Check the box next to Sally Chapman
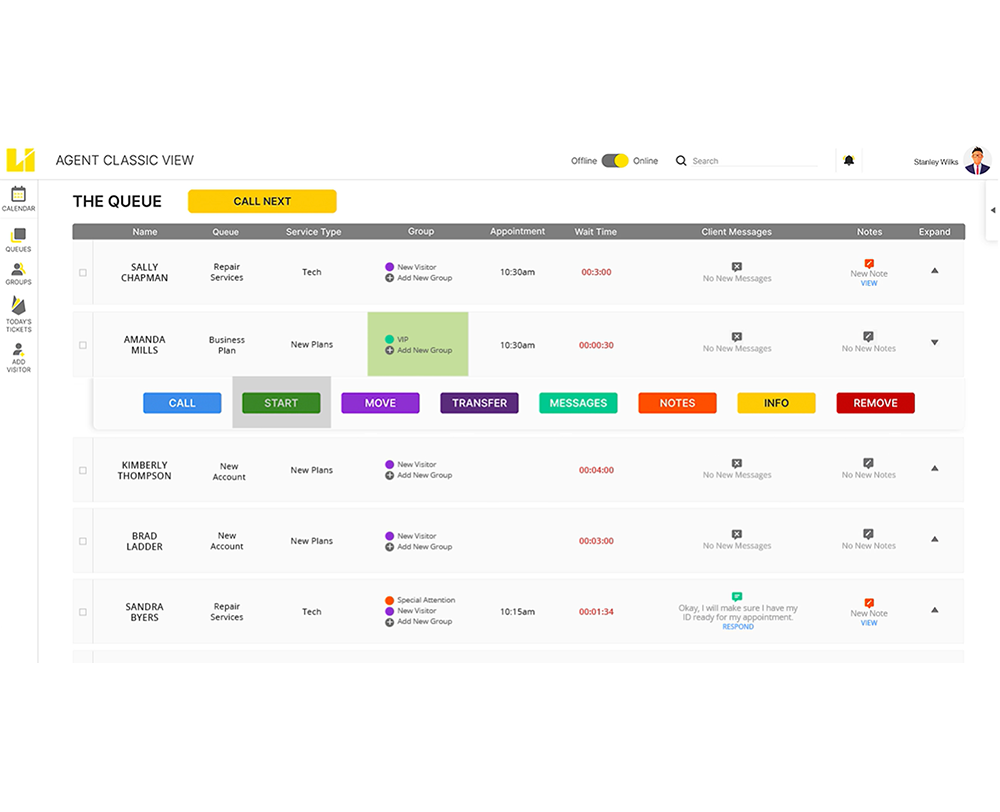This screenshot has height=812, width=1000. 83,272
